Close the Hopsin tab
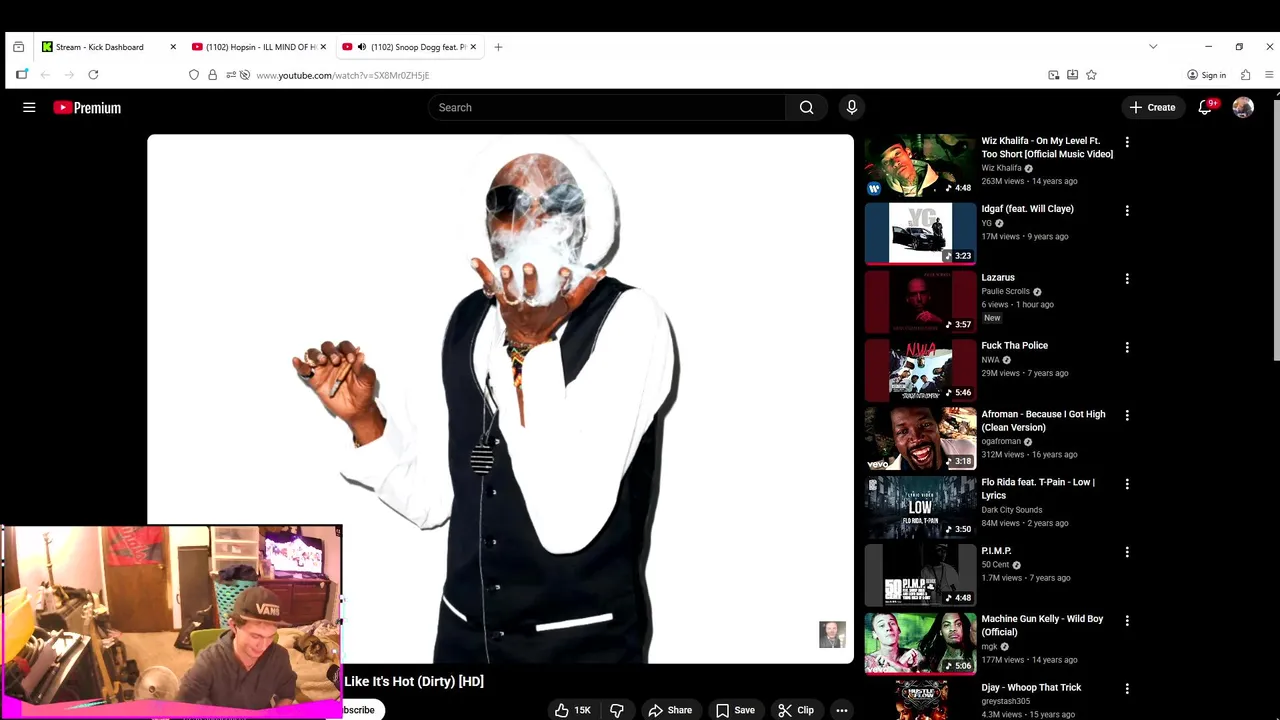Viewport: 1280px width, 720px height. (323, 47)
